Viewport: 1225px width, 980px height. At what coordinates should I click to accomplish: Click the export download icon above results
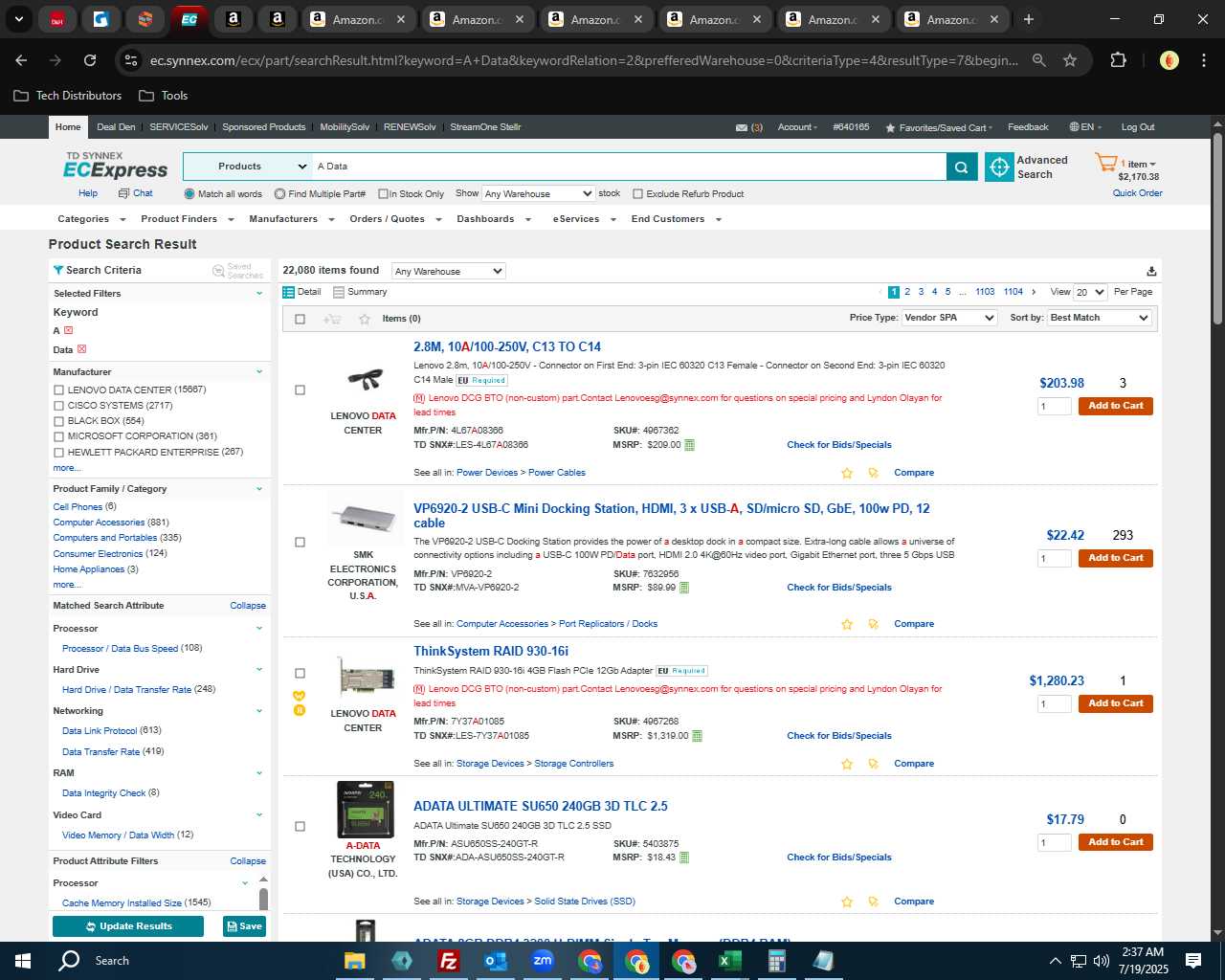tap(1151, 271)
